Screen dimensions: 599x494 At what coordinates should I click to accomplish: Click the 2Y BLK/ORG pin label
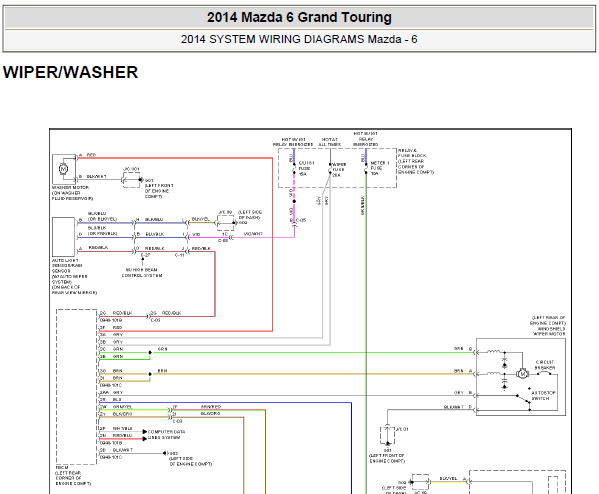116,414
